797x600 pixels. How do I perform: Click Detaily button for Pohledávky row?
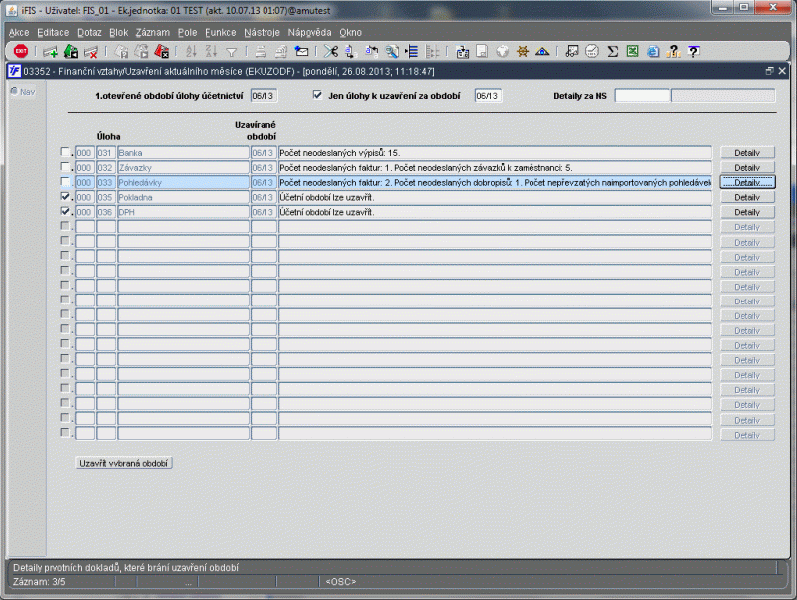point(747,182)
